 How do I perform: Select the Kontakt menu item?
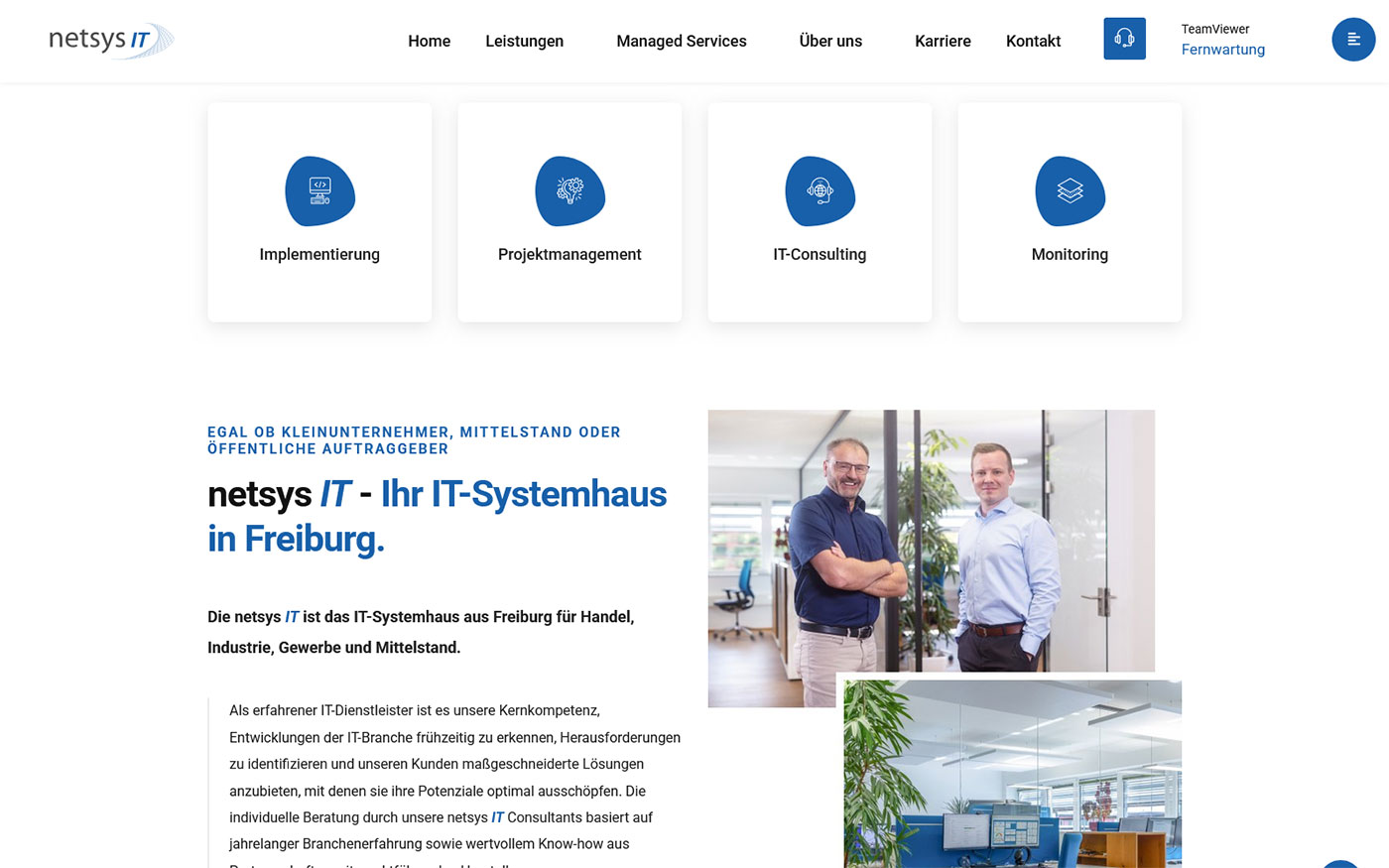1033,41
